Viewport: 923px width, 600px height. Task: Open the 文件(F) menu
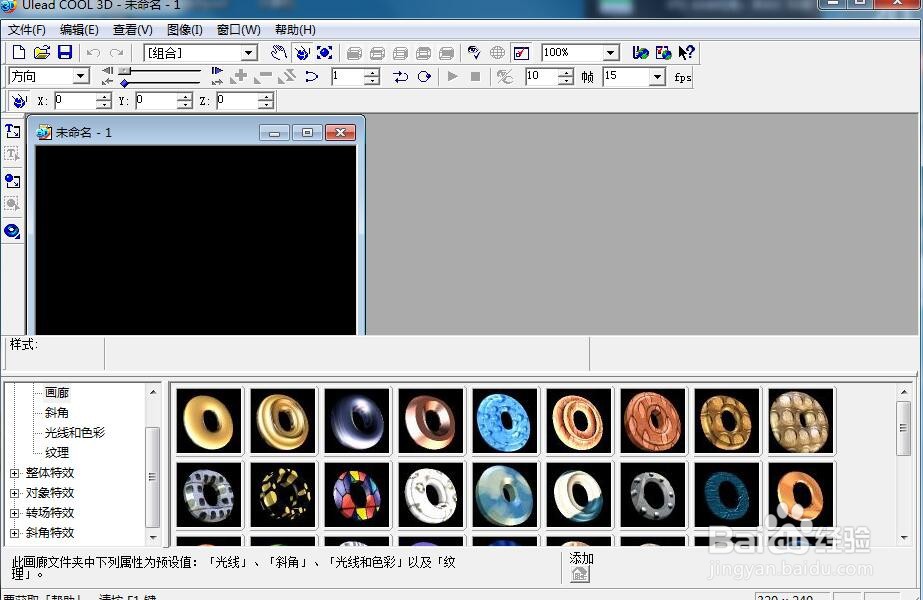26,29
